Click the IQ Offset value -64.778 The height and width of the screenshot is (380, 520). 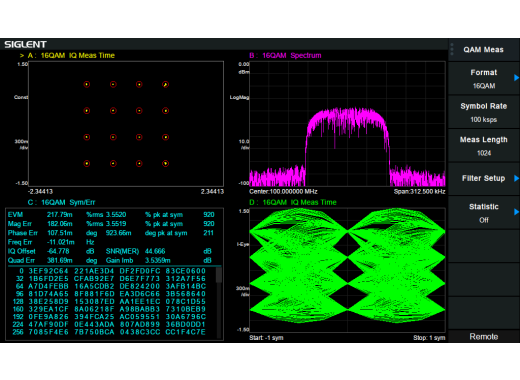coord(58,251)
